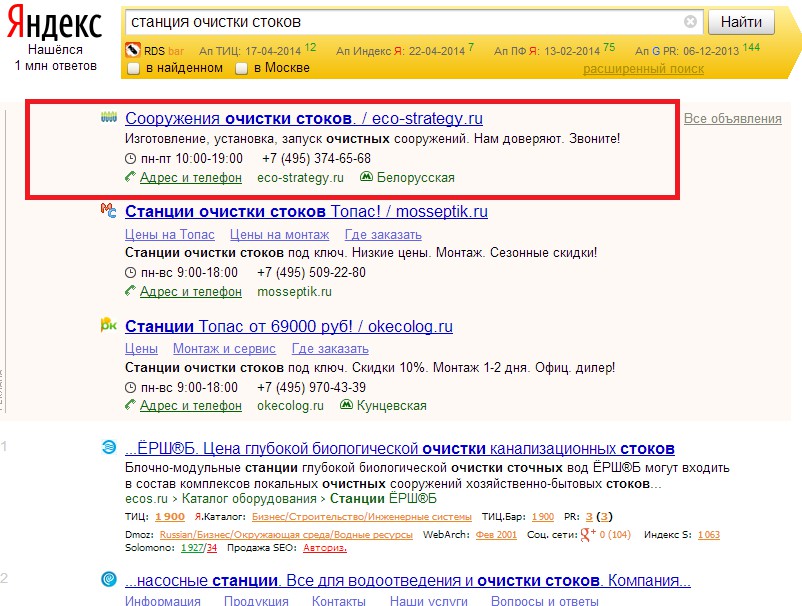Click the clock icon in the mosseptik.ru ad
The image size is (802, 606).
[x=130, y=273]
